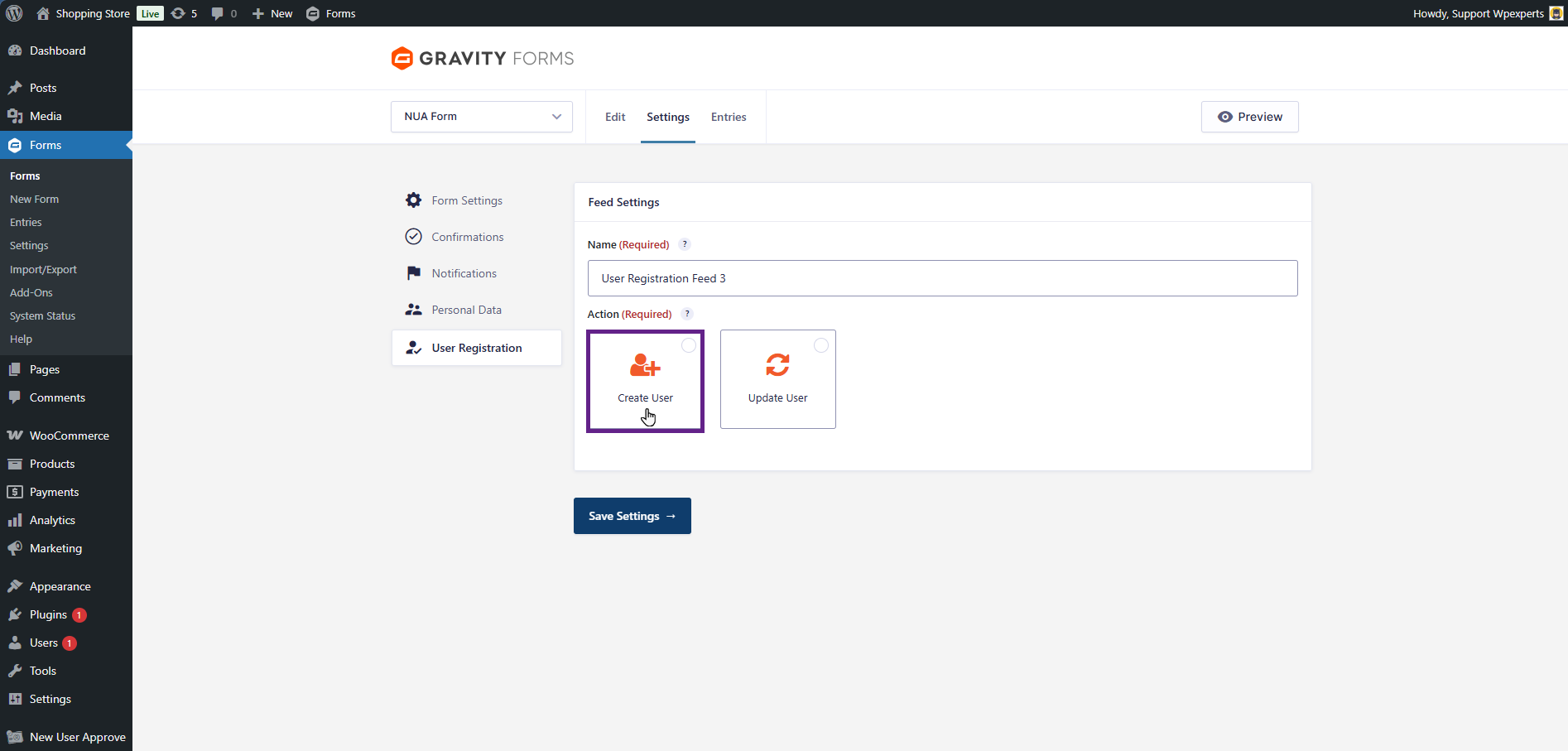Click the Action field help icon
The image size is (1568, 751).
(x=687, y=314)
